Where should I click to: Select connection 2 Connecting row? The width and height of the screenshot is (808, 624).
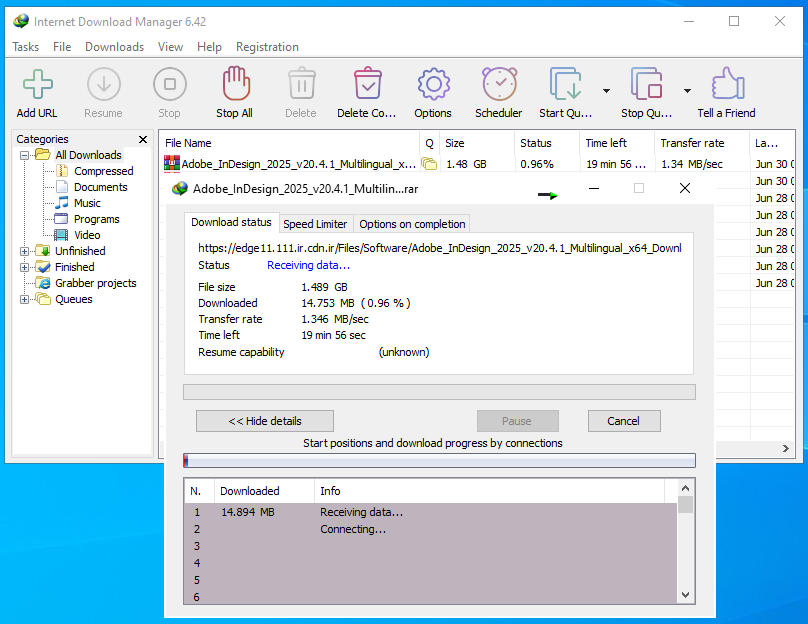point(430,529)
